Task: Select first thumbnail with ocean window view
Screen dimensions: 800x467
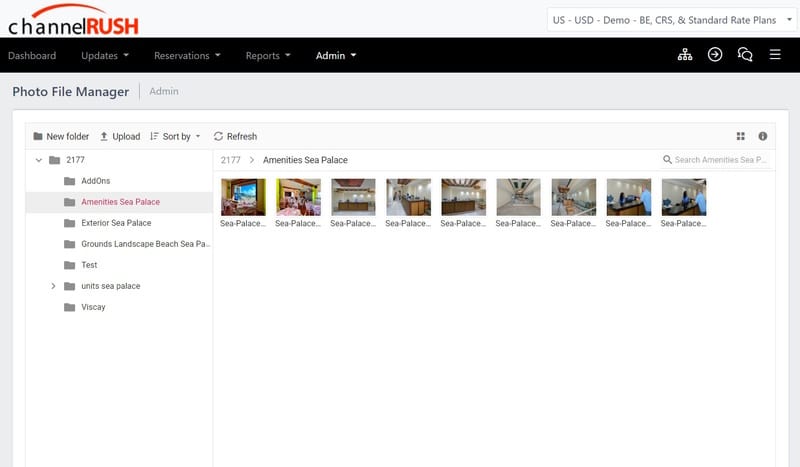Action: (243, 197)
